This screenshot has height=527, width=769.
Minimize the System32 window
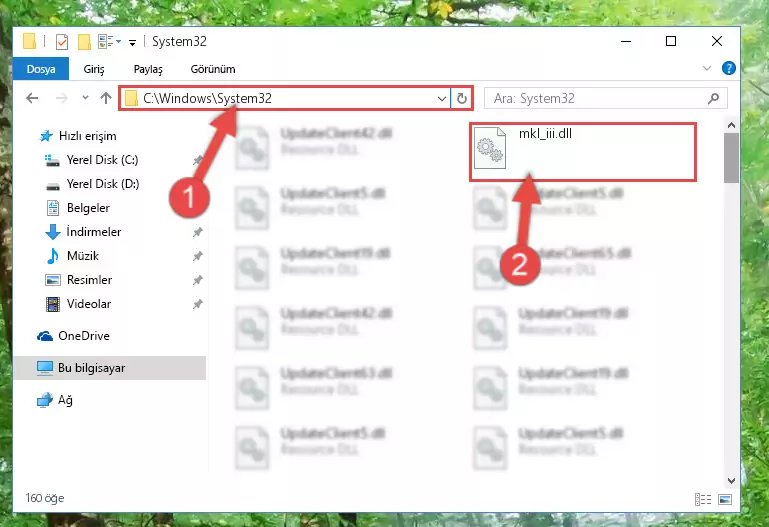point(626,41)
